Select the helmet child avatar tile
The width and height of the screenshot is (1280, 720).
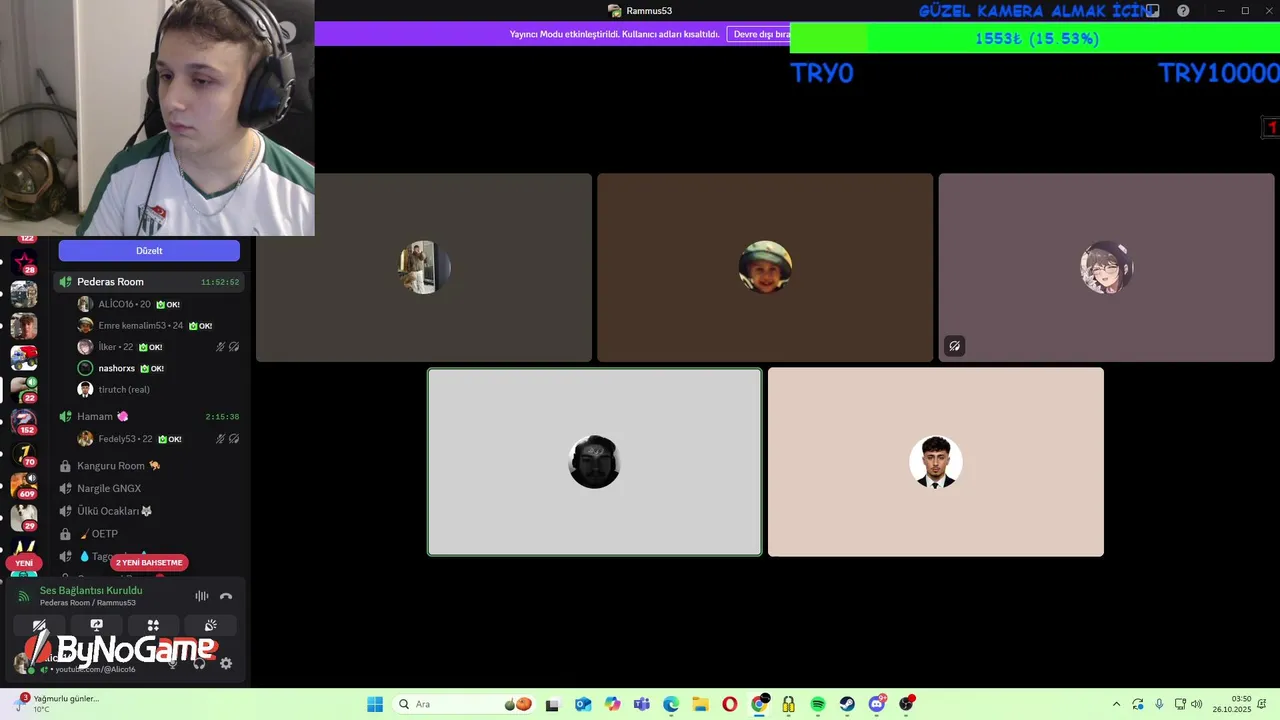[765, 268]
